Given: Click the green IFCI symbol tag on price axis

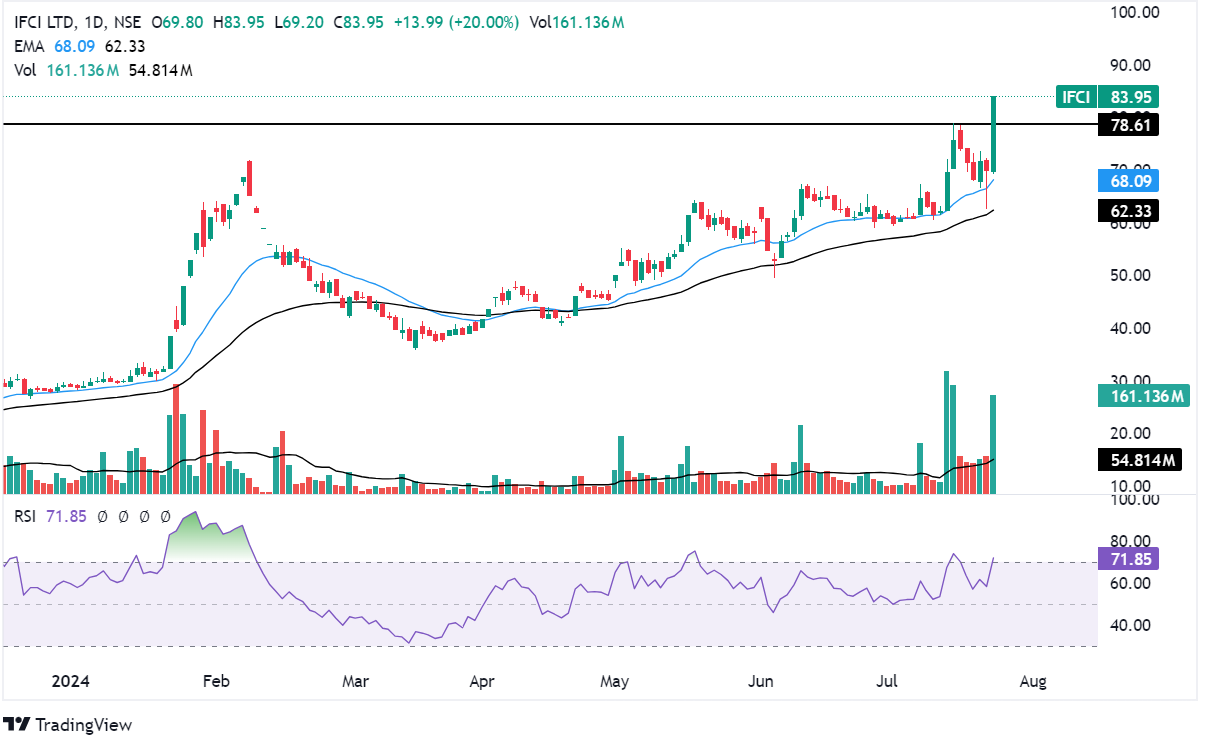Looking at the screenshot, I should pos(1075,97).
